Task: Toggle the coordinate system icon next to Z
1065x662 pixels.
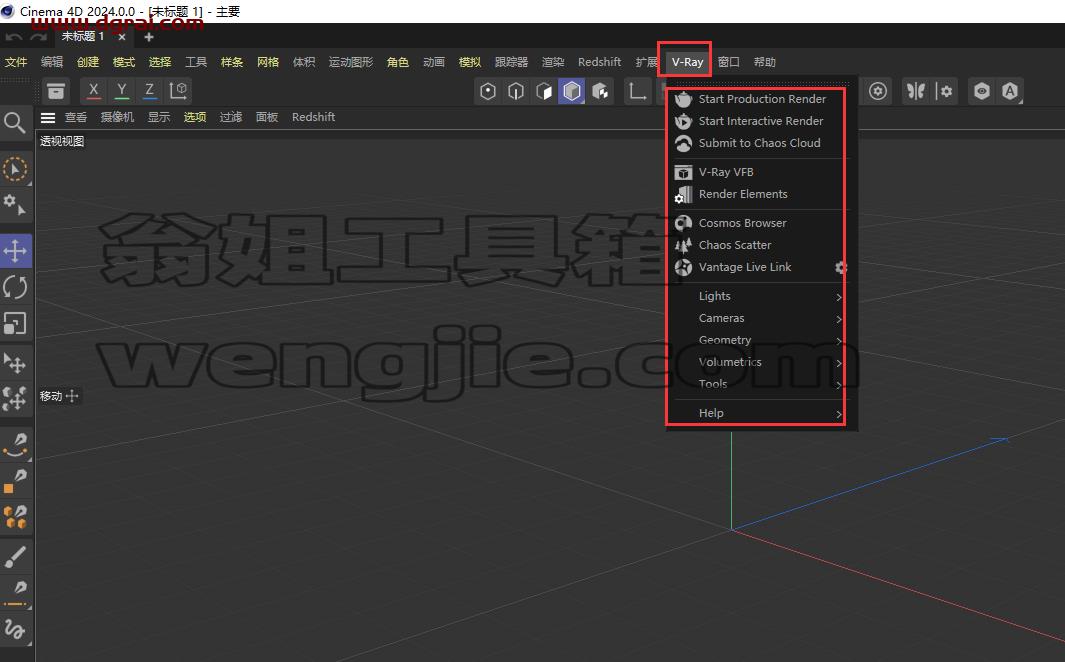Action: pos(178,90)
